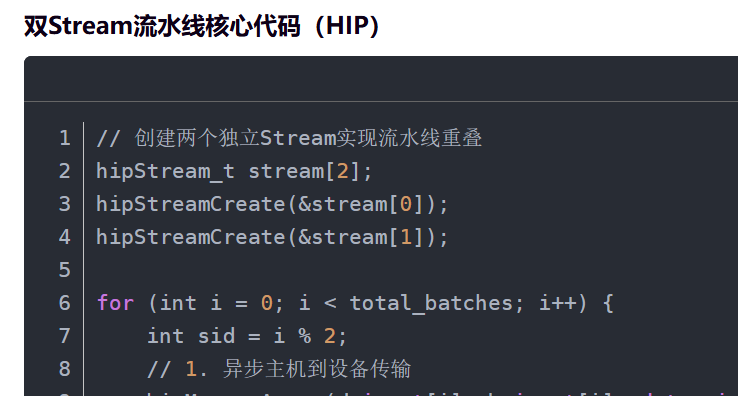This screenshot has height=396, width=738.
Task: Click line number 7 in gutter
Action: [65, 336]
